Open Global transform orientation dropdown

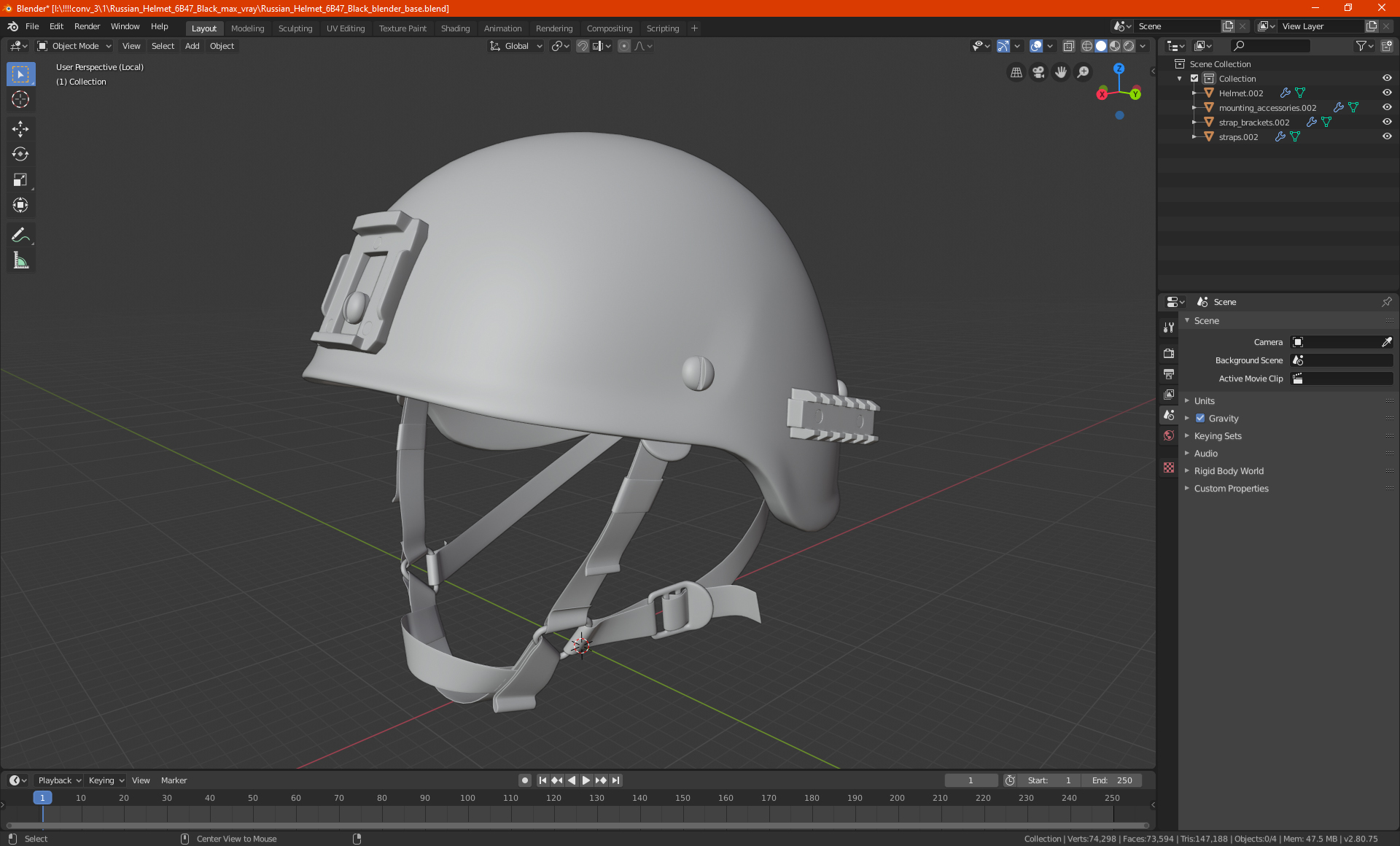[x=516, y=46]
